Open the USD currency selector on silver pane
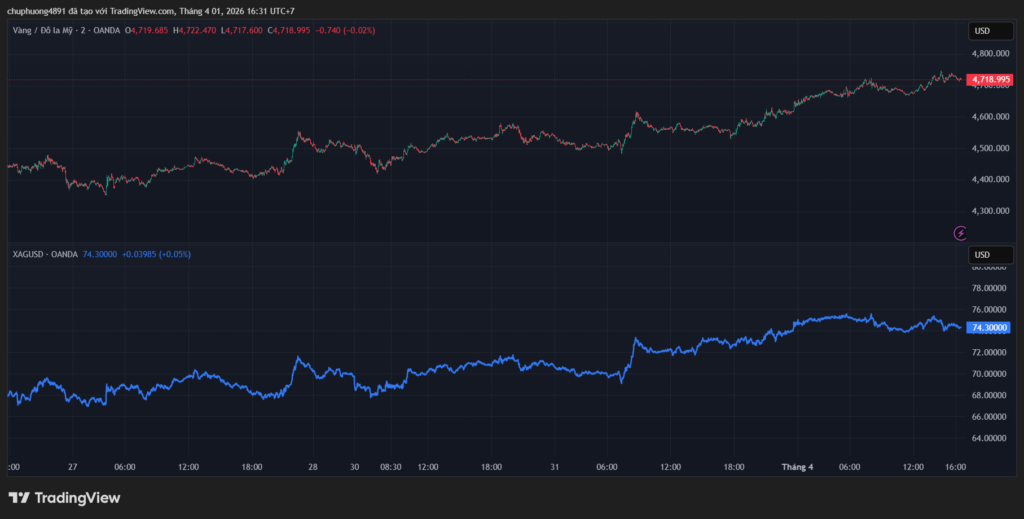The image size is (1024, 519). [x=982, y=255]
